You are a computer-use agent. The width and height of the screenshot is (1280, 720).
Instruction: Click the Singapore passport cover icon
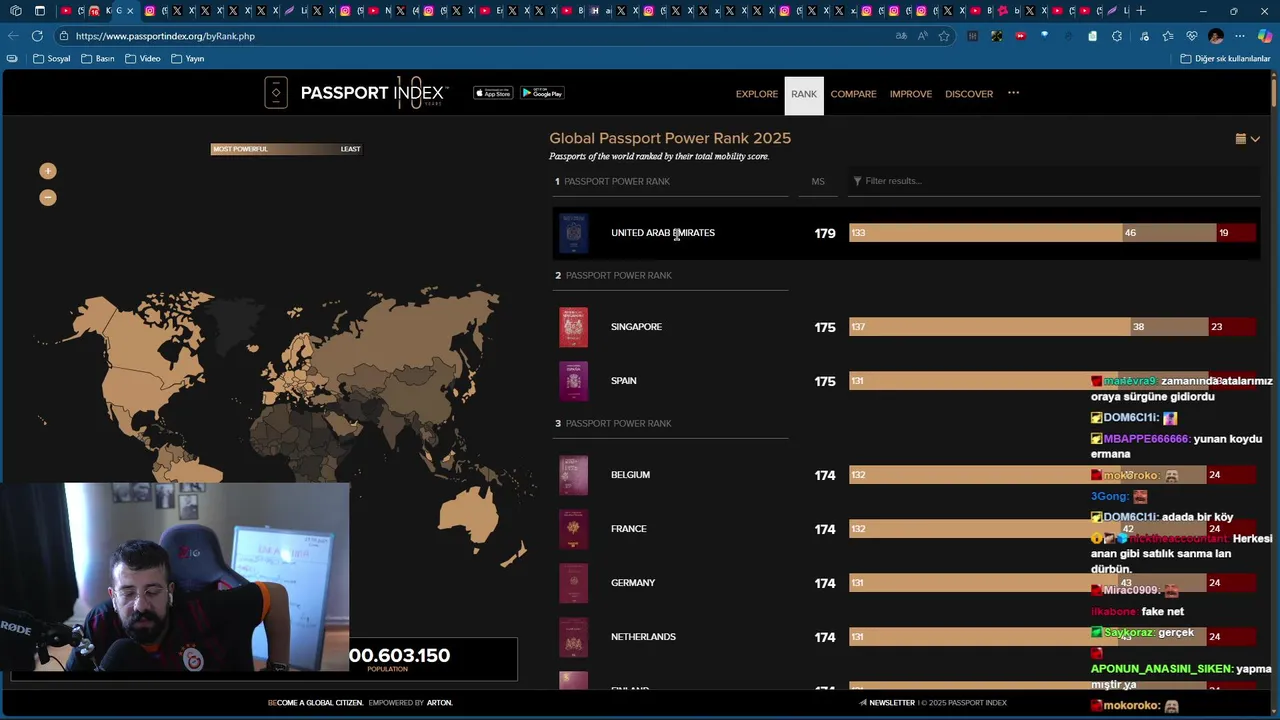coord(573,327)
